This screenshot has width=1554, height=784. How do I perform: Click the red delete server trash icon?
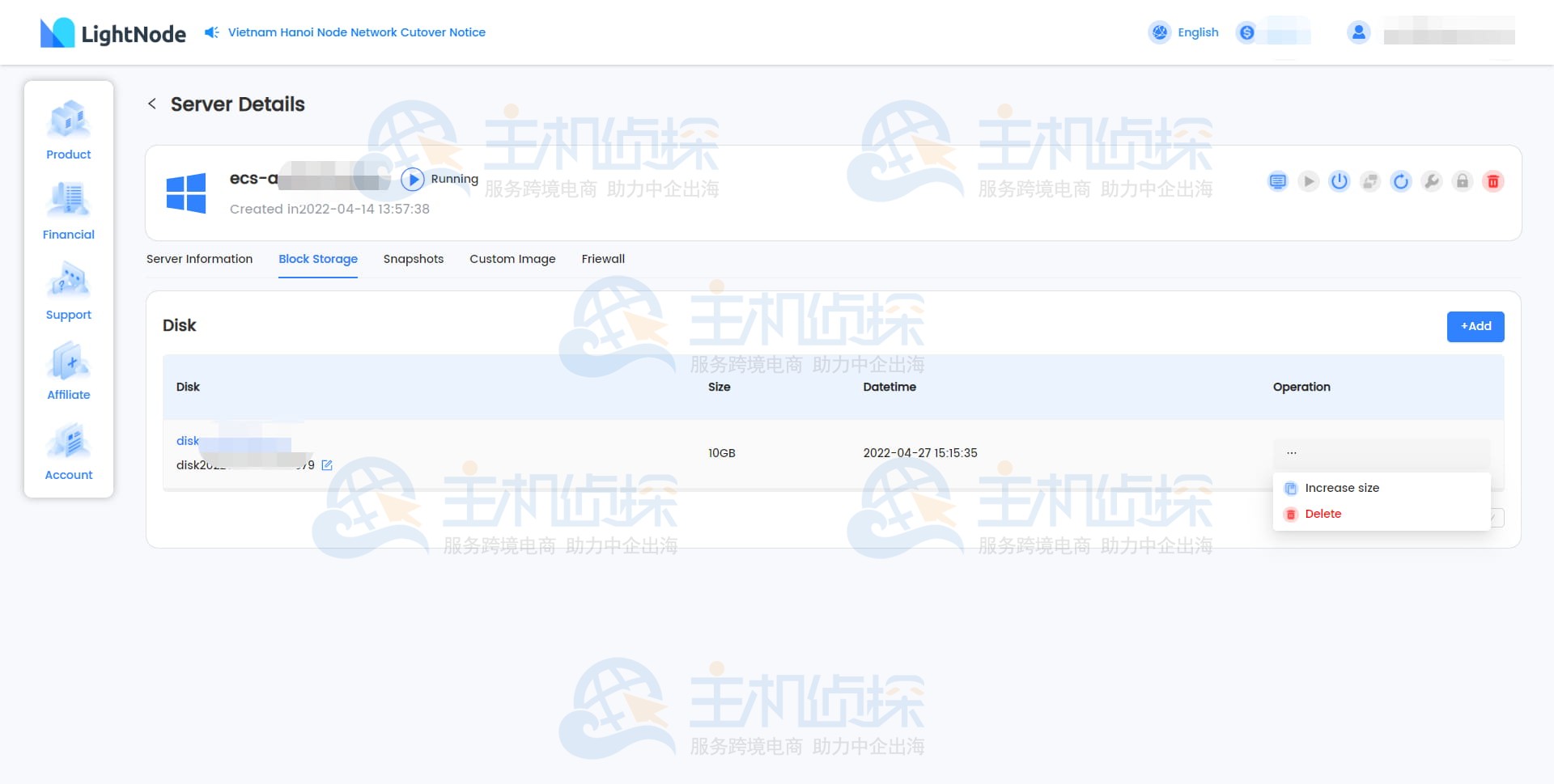click(1492, 181)
